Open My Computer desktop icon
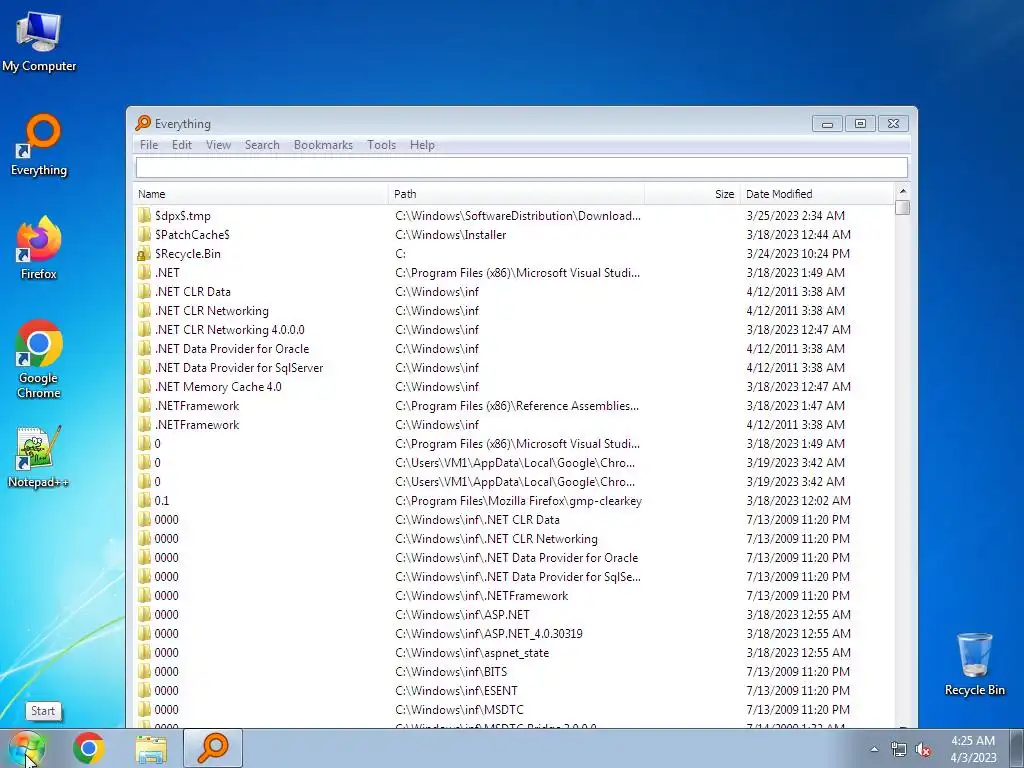 (x=39, y=41)
